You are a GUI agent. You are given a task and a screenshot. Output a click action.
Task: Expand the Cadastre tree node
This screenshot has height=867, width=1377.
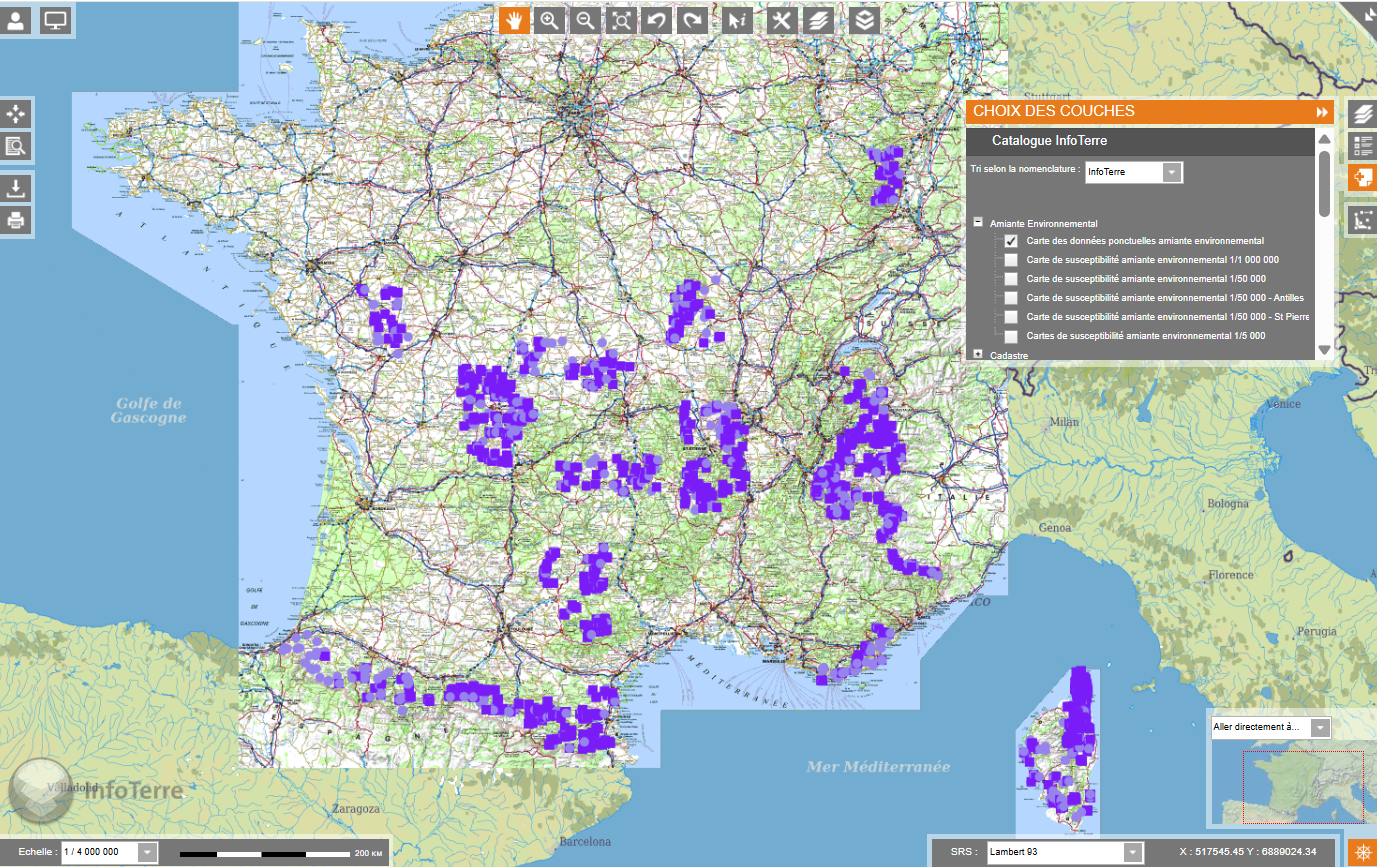(x=978, y=354)
